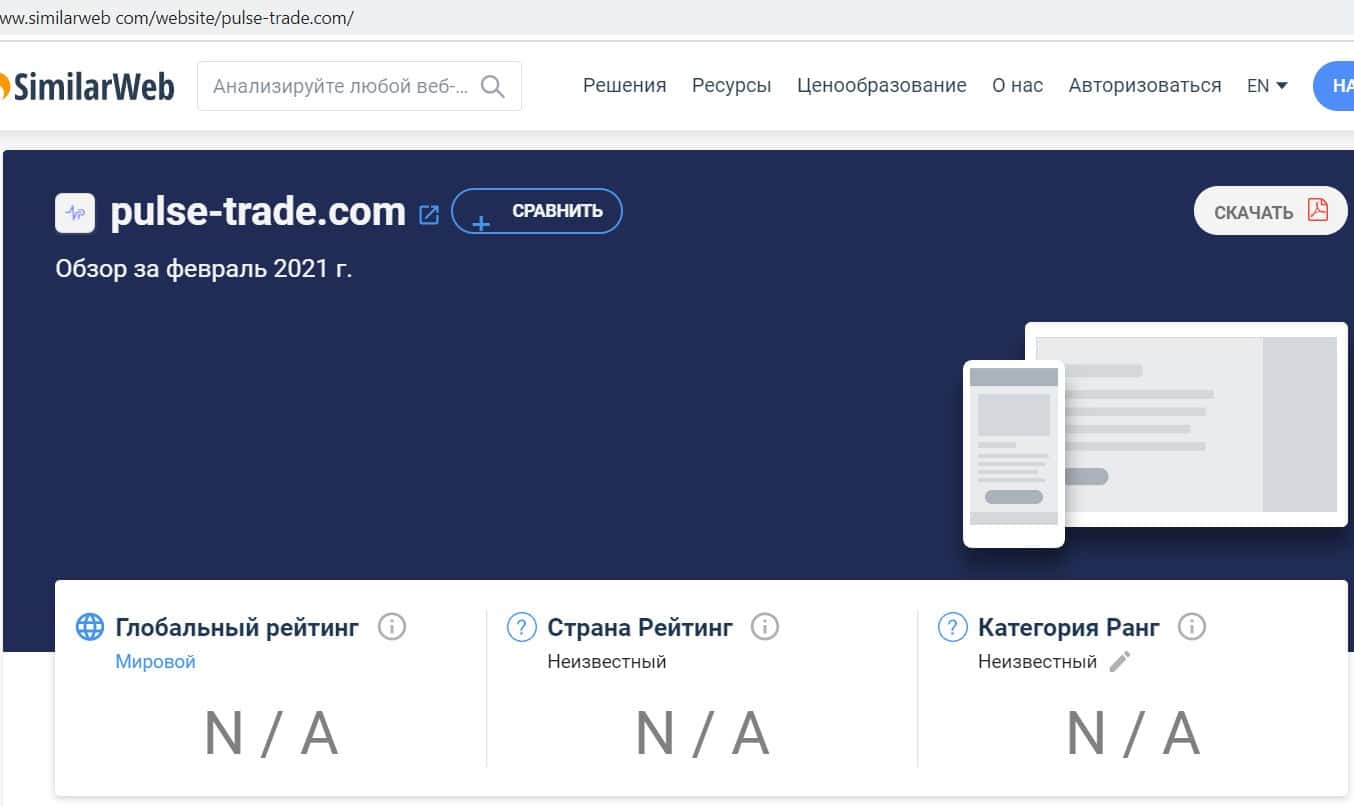
Task: Click the text Обзор за февраль 2021 г.
Action: (204, 269)
